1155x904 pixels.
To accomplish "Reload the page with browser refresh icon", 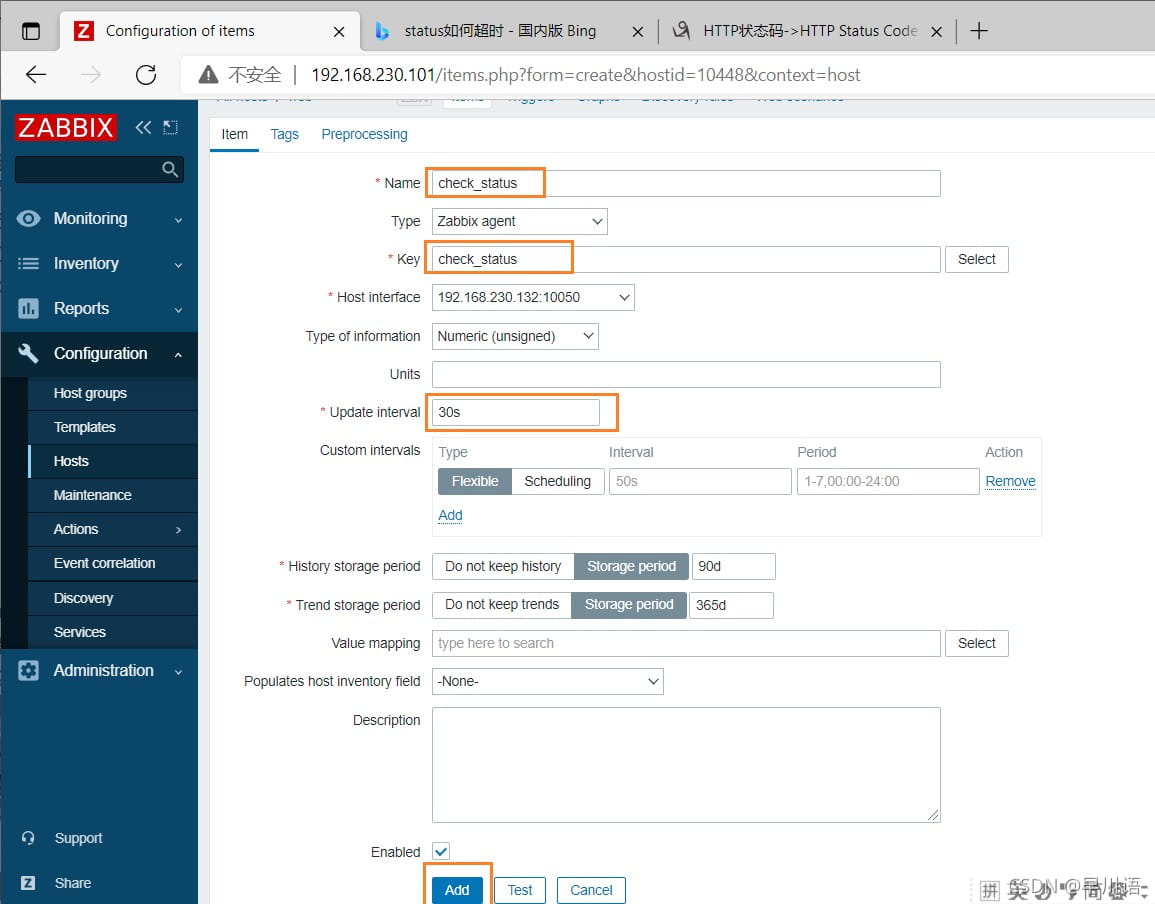I will coord(146,75).
